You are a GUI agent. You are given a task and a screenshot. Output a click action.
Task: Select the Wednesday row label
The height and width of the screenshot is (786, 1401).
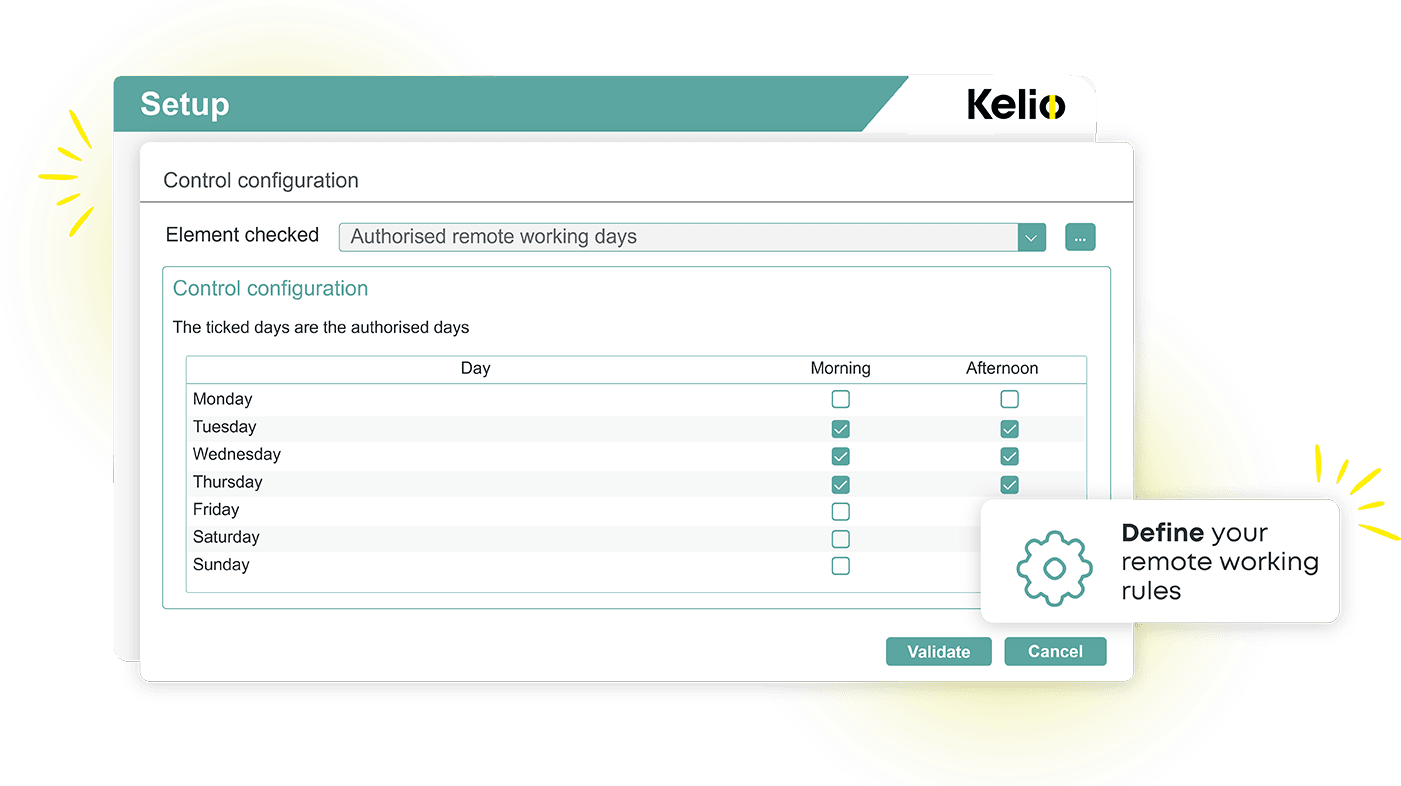coord(236,454)
